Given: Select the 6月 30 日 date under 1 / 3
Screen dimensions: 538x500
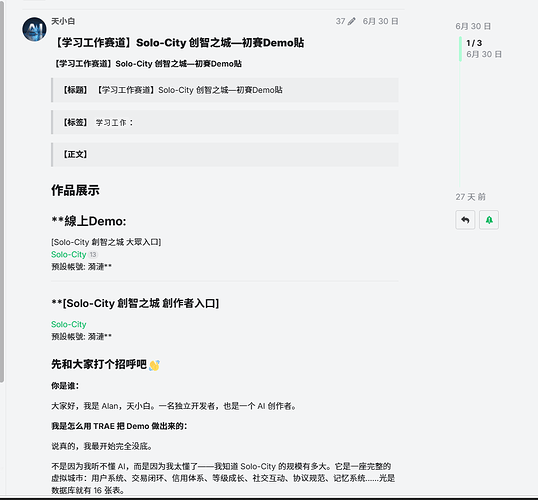Looking at the screenshot, I should [x=484, y=54].
